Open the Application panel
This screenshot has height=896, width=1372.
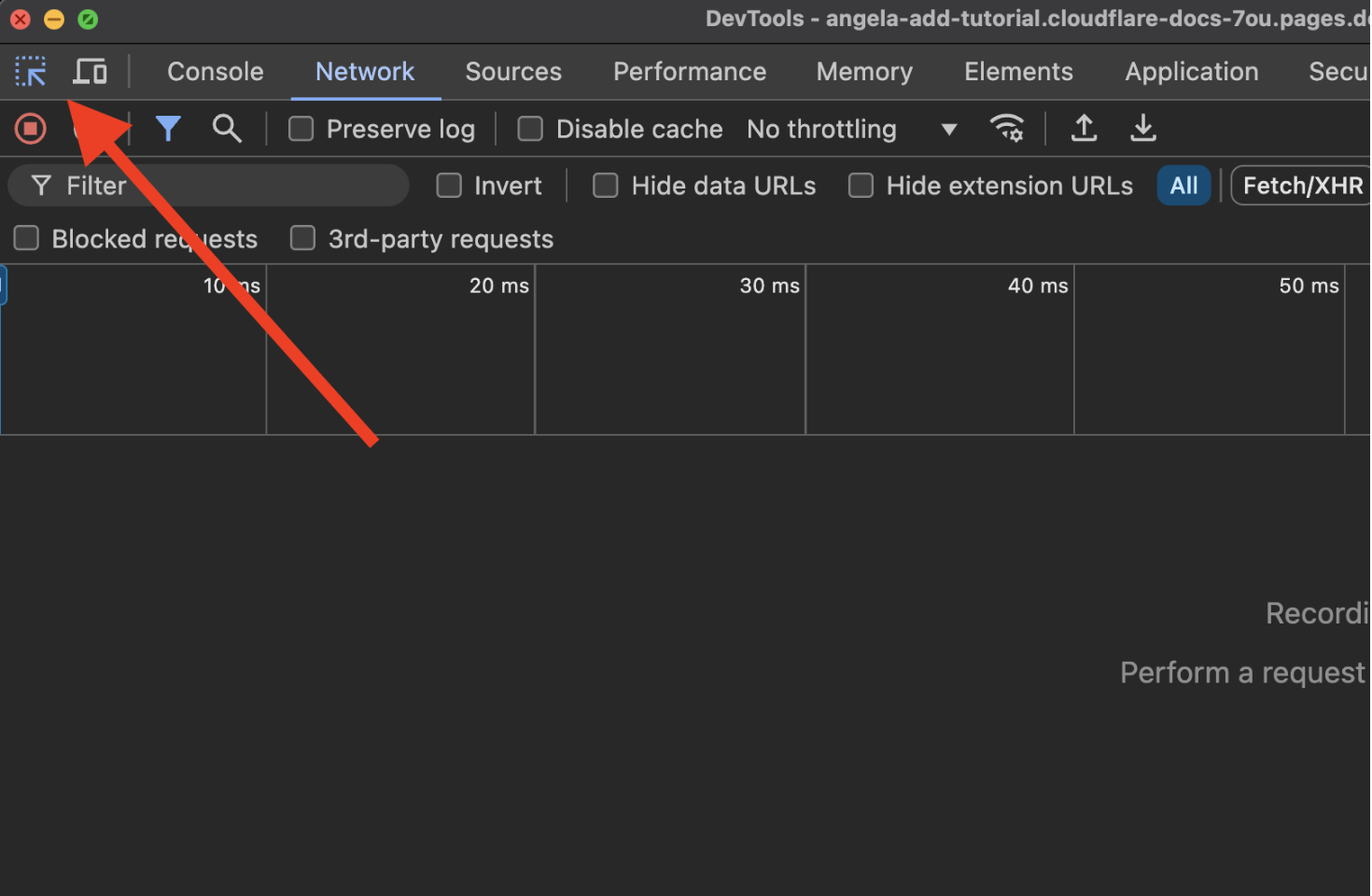(1191, 71)
